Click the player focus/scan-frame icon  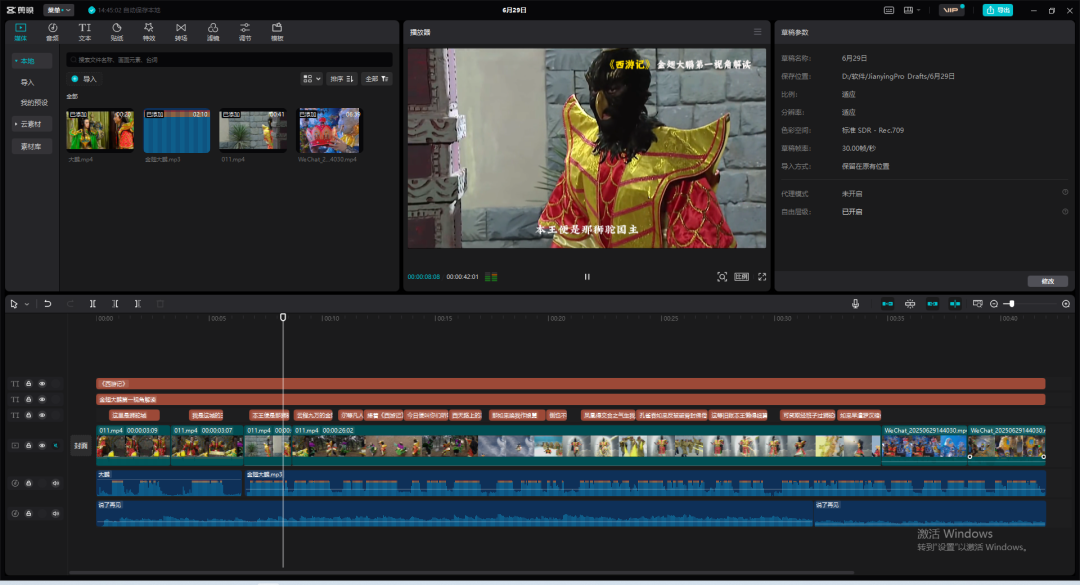click(722, 277)
